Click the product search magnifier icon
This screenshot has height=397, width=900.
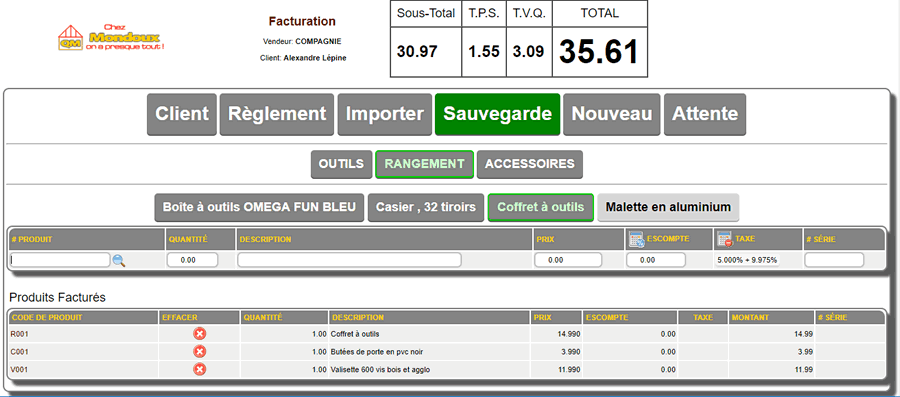(119, 260)
